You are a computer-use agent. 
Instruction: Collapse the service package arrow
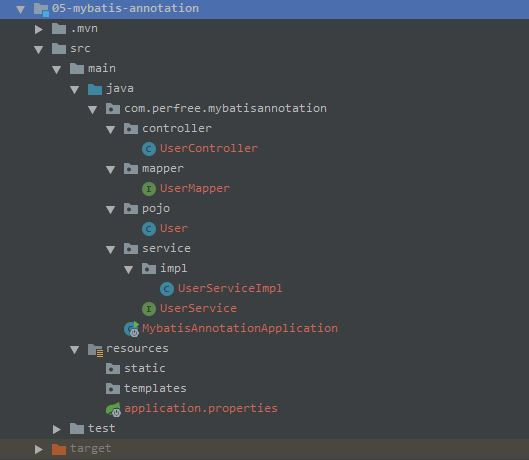(111, 250)
